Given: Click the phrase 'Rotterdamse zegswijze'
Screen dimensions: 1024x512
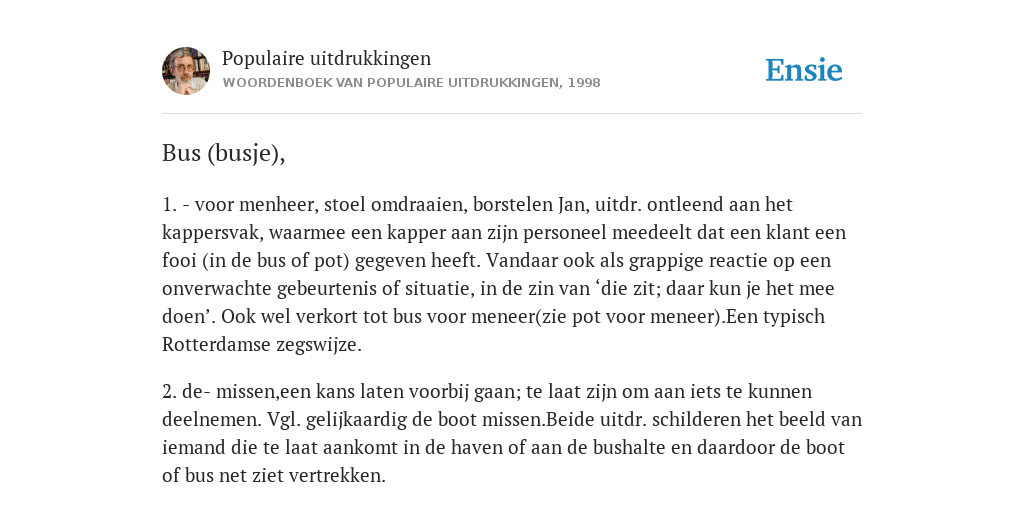Looking at the screenshot, I should click(259, 344).
